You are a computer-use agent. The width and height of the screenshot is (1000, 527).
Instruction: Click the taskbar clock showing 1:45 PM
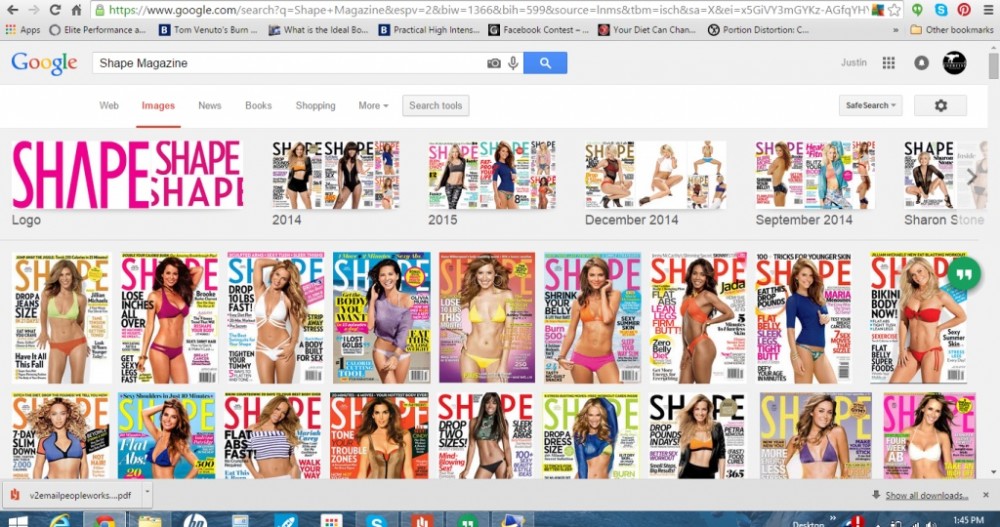(x=969, y=521)
